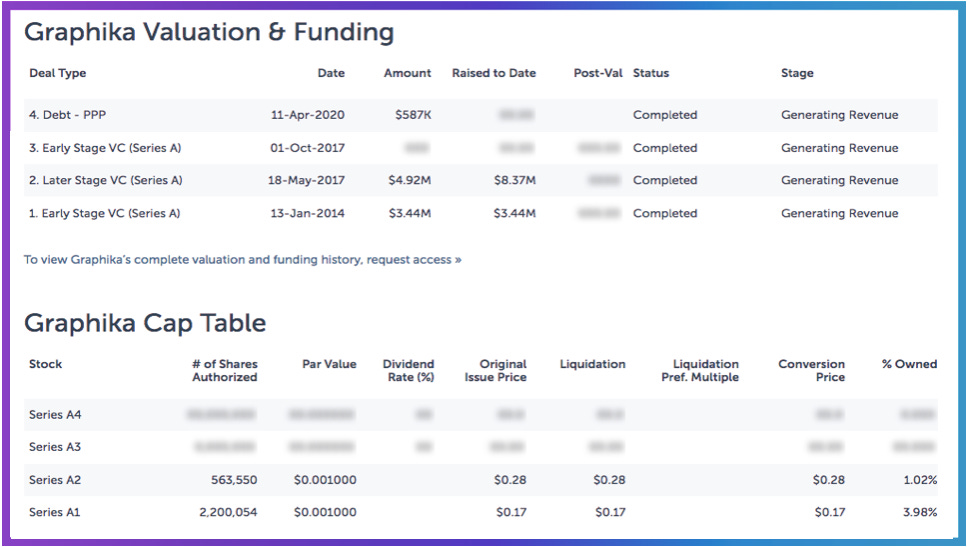Click the Stock column header

[x=46, y=364]
